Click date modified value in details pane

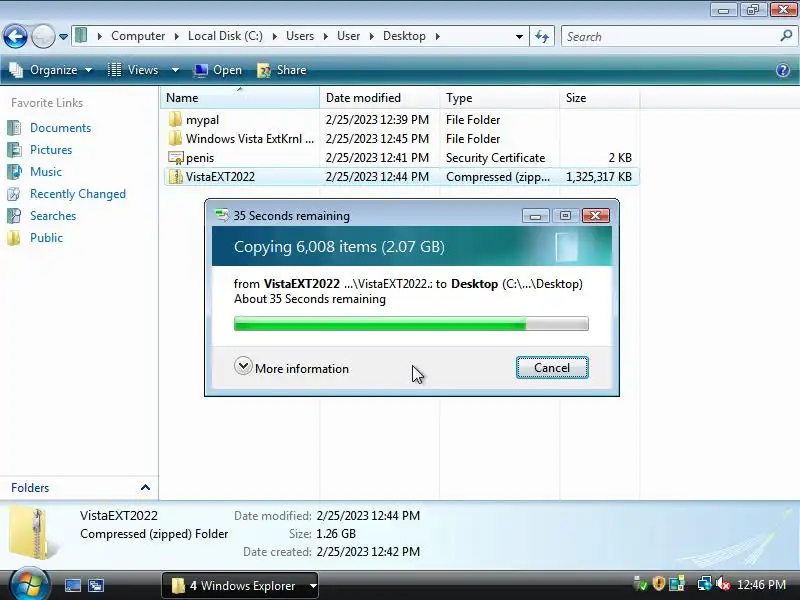pyautogui.click(x=368, y=516)
